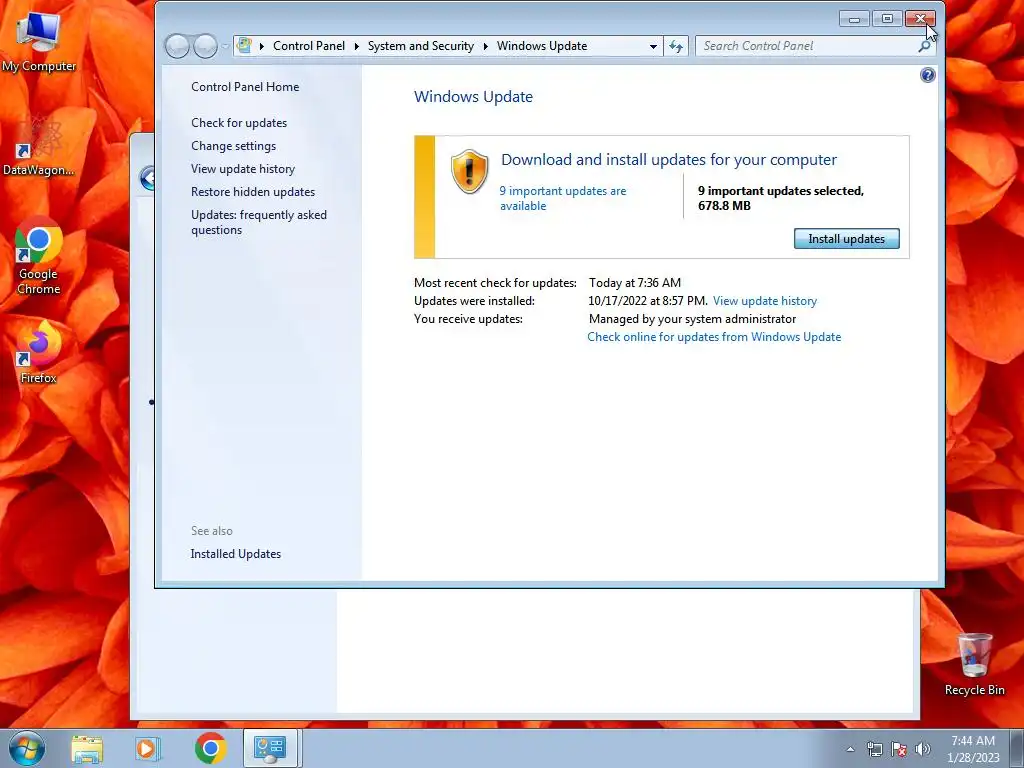Image resolution: width=1024 pixels, height=768 pixels.
Task: Launch Windows Media Player from taskbar
Action: coord(146,749)
